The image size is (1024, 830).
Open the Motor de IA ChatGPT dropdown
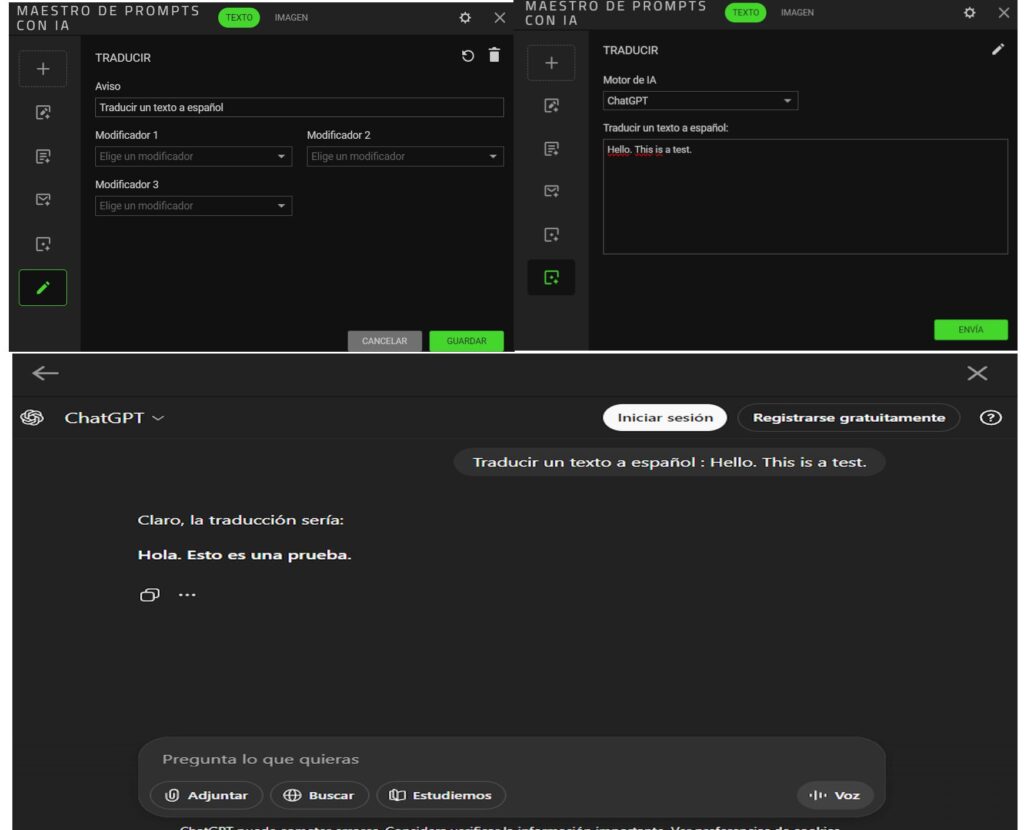click(x=700, y=101)
